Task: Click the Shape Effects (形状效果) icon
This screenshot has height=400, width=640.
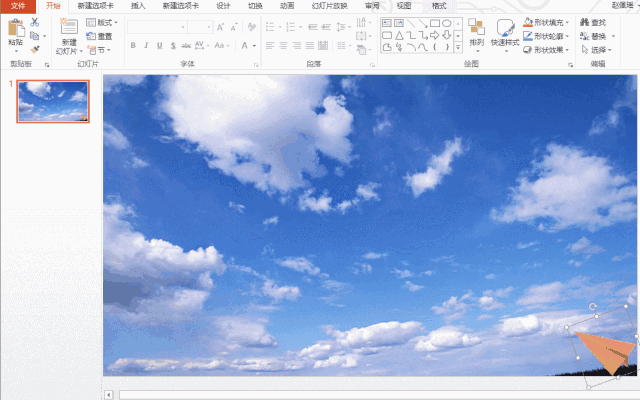Action: coord(528,50)
